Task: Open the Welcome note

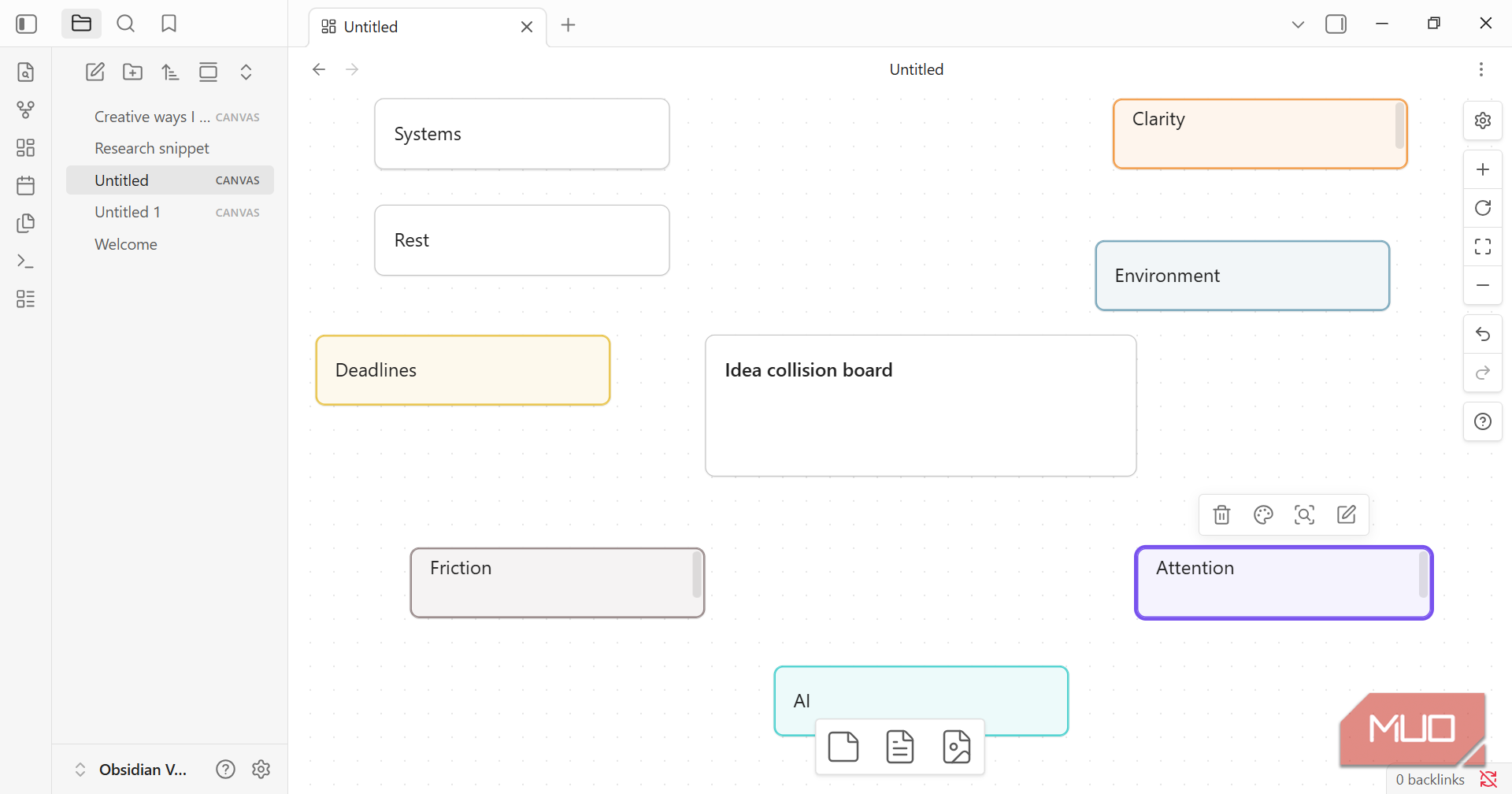Action: click(170, 244)
